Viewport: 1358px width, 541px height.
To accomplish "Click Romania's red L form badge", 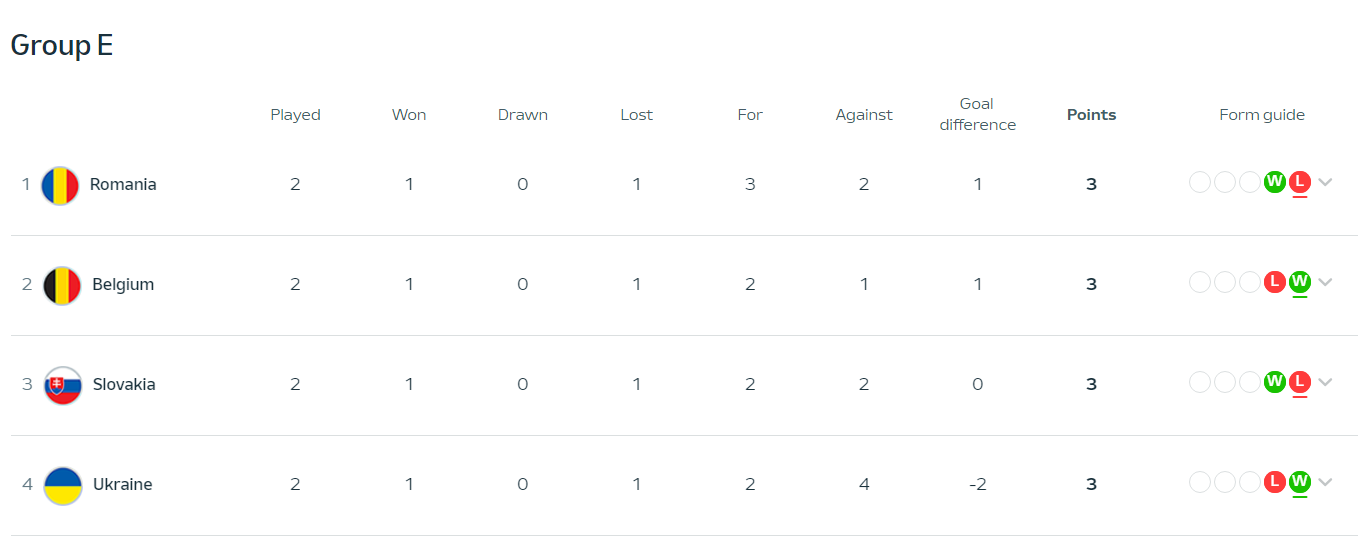I will pyautogui.click(x=1300, y=182).
